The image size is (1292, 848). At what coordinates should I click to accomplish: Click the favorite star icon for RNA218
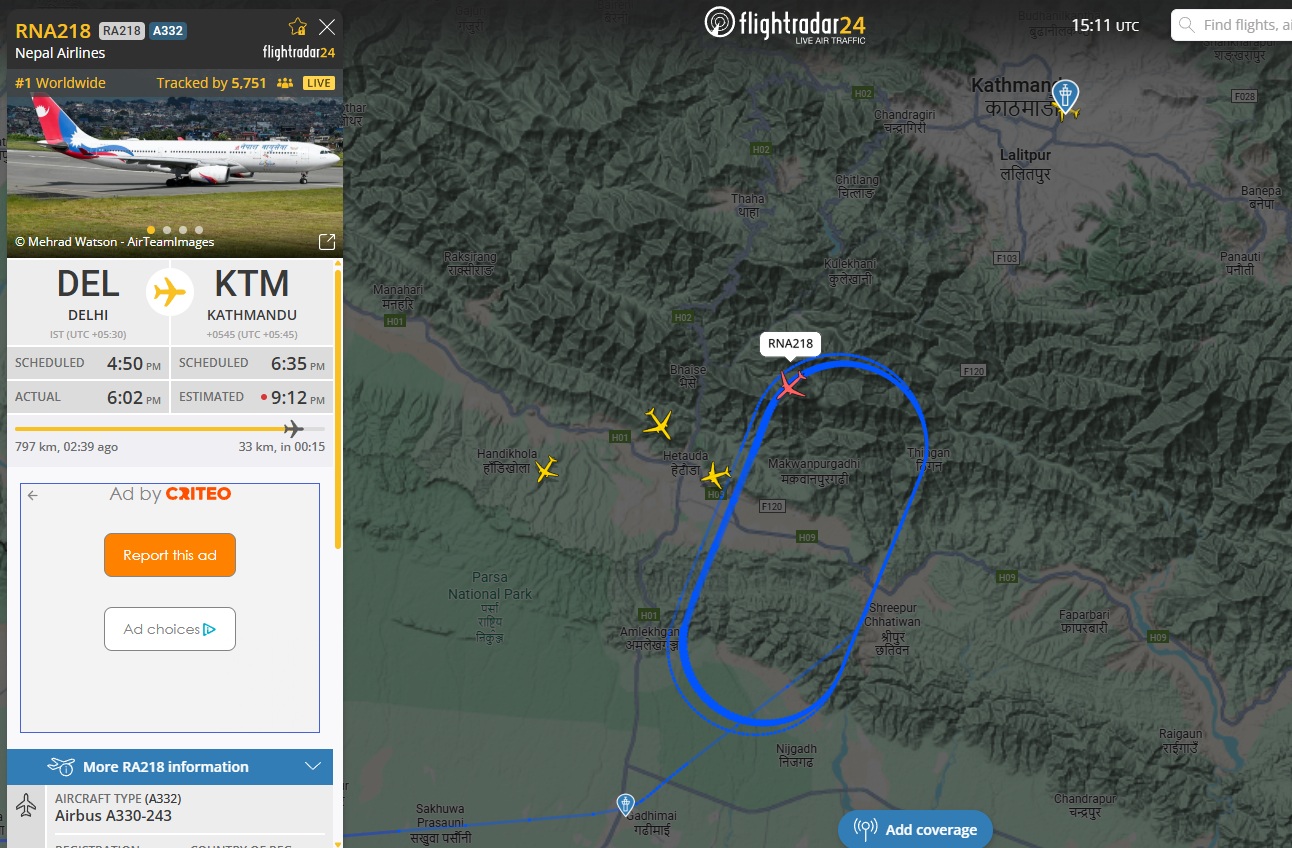pyautogui.click(x=297, y=27)
